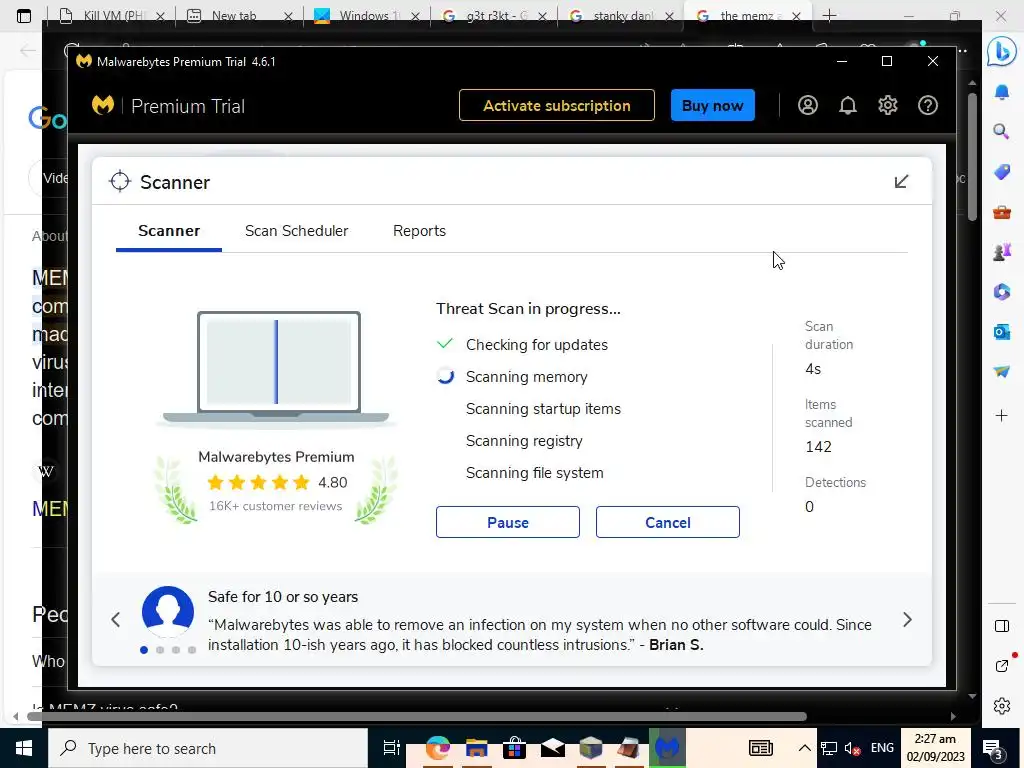Close the 'Windows 1' browser tab
The height and width of the screenshot is (768, 1024).
pos(415,16)
